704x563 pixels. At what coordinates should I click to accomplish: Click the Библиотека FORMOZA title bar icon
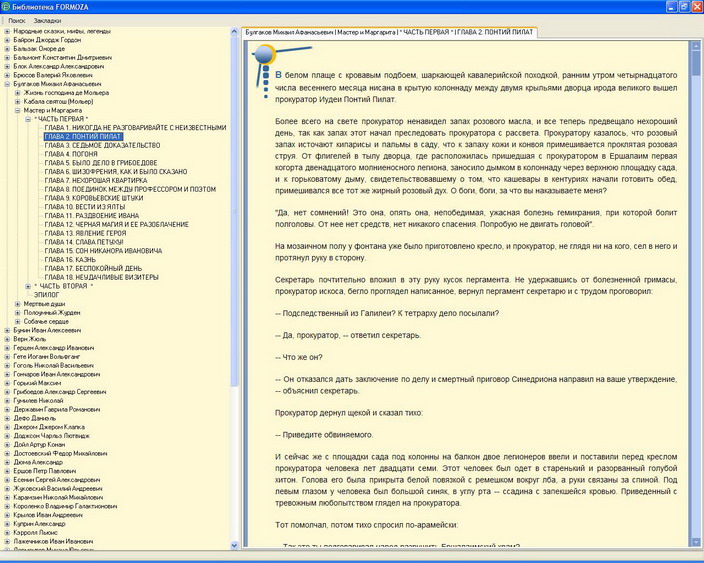(x=6, y=7)
